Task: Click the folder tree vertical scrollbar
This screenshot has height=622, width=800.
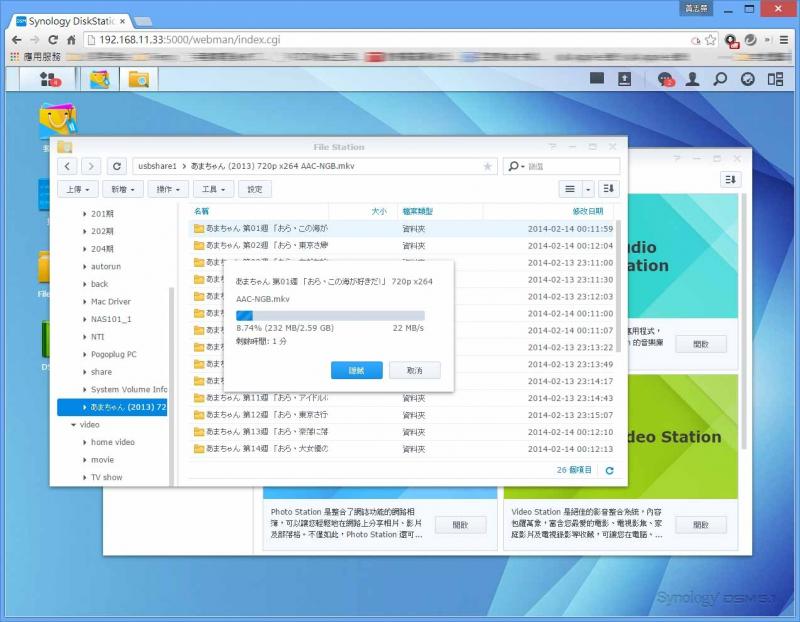Action: pos(171,385)
